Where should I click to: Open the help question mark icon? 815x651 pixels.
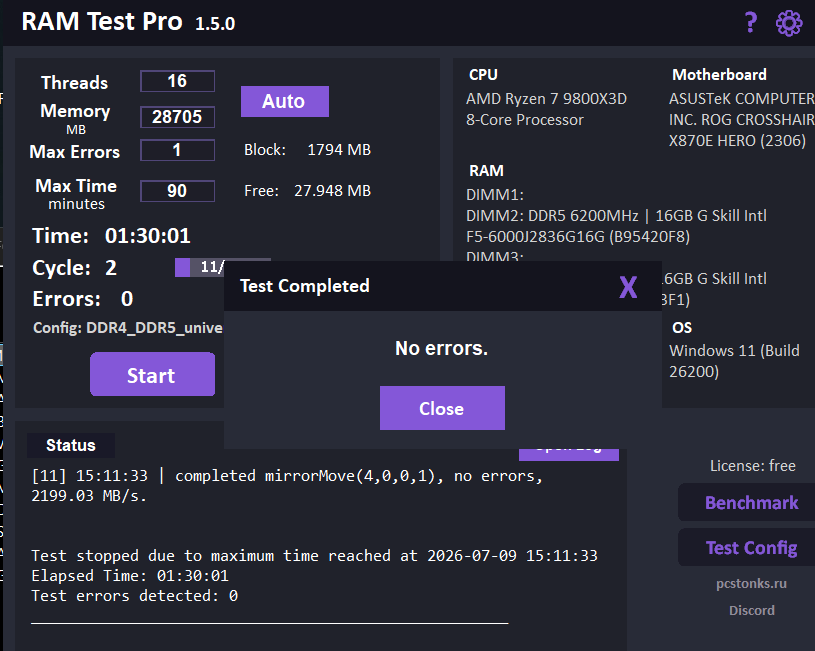(751, 22)
